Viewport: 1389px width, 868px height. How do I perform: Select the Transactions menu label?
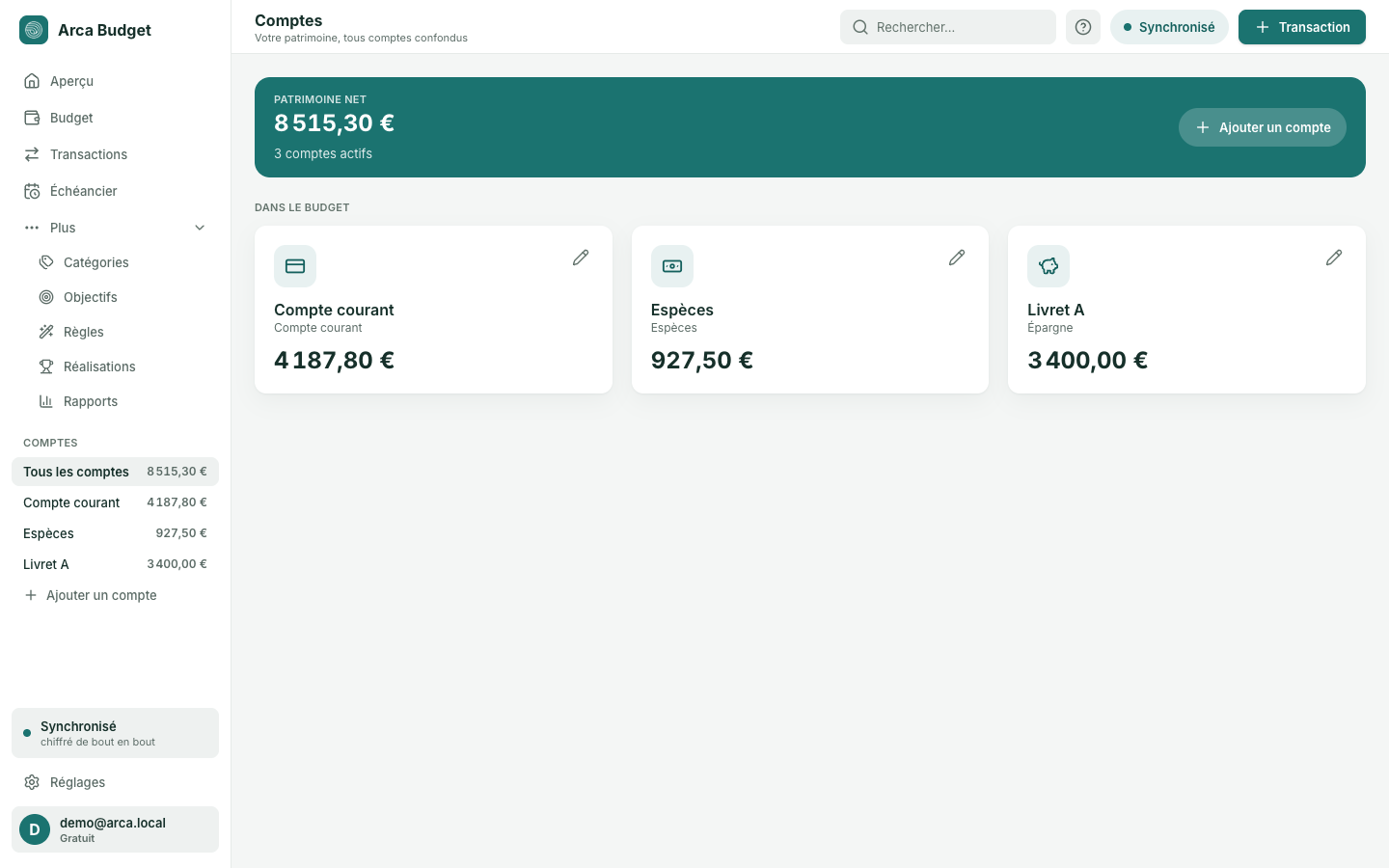pyautogui.click(x=89, y=154)
